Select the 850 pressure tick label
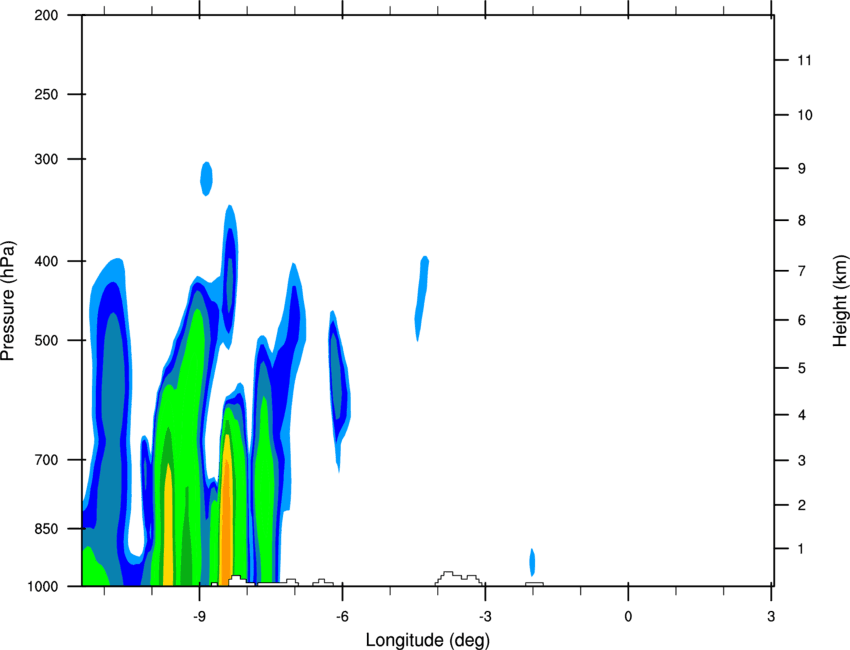 click(46, 529)
